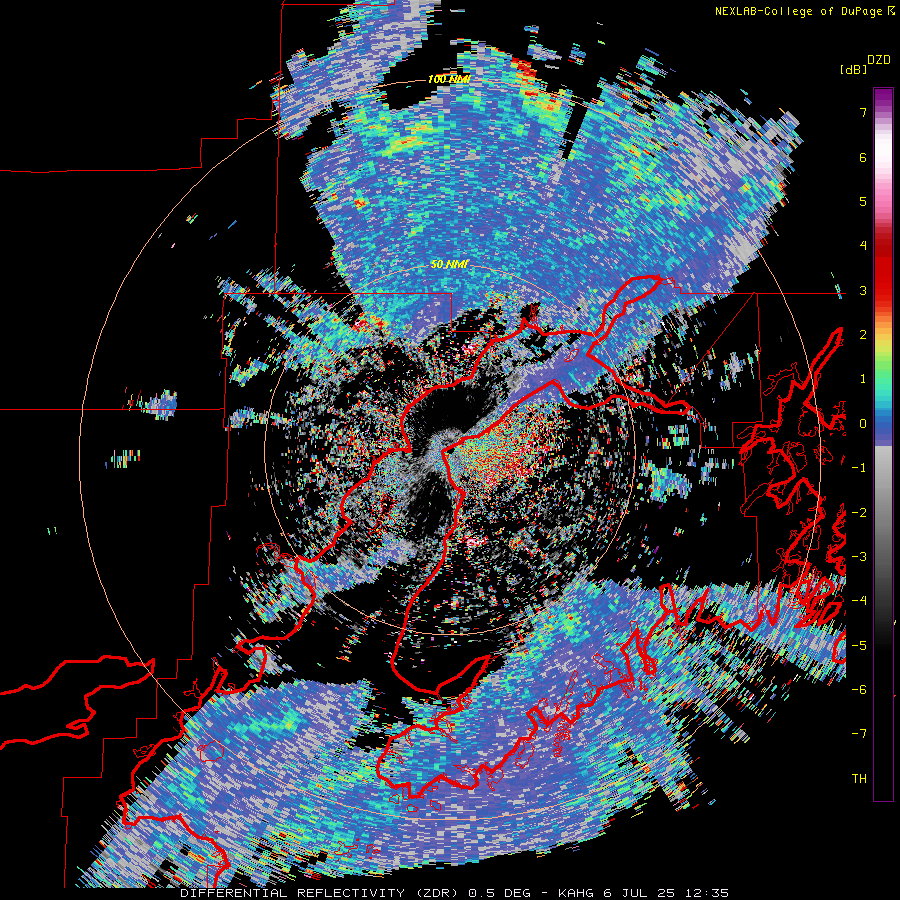Click the 1 value on the color scale
This screenshot has width=900, height=900.
pos(863,379)
